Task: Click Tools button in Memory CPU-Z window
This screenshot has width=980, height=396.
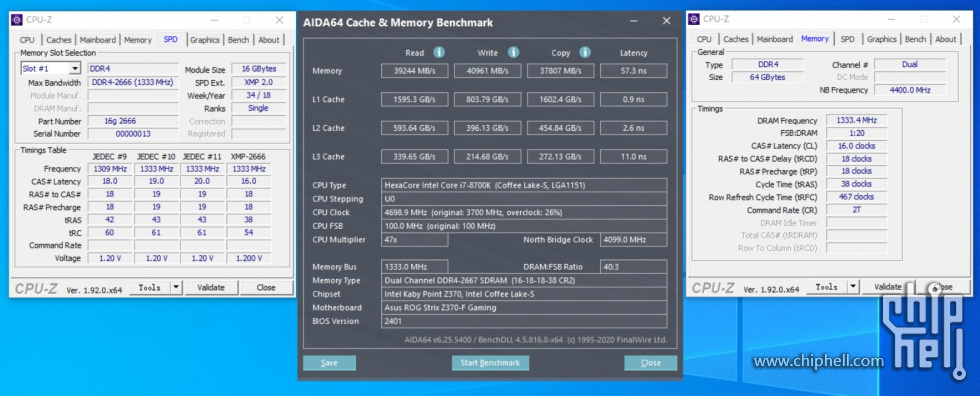Action: point(827,287)
